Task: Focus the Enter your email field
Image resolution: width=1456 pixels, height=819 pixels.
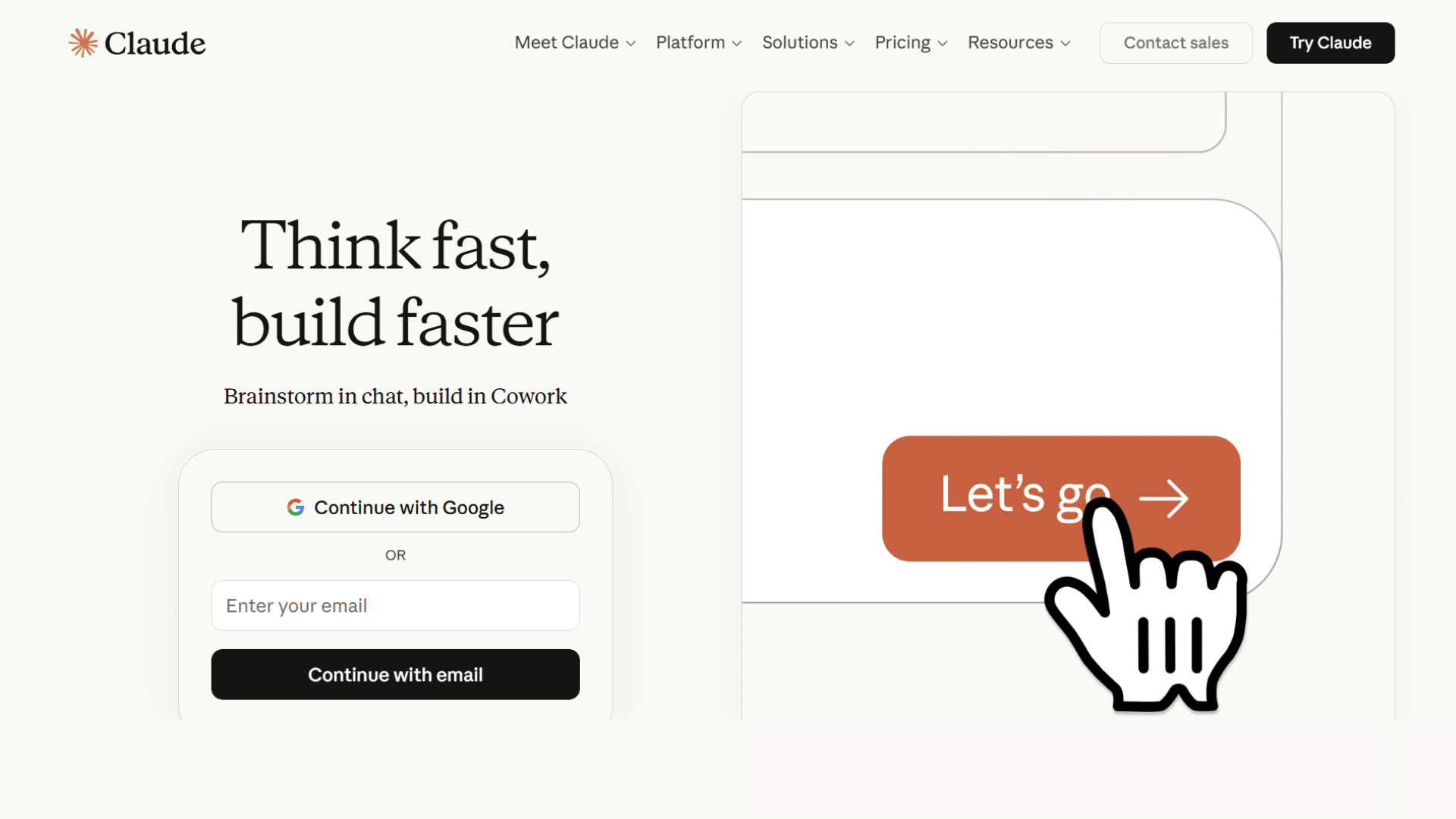Action: (395, 605)
